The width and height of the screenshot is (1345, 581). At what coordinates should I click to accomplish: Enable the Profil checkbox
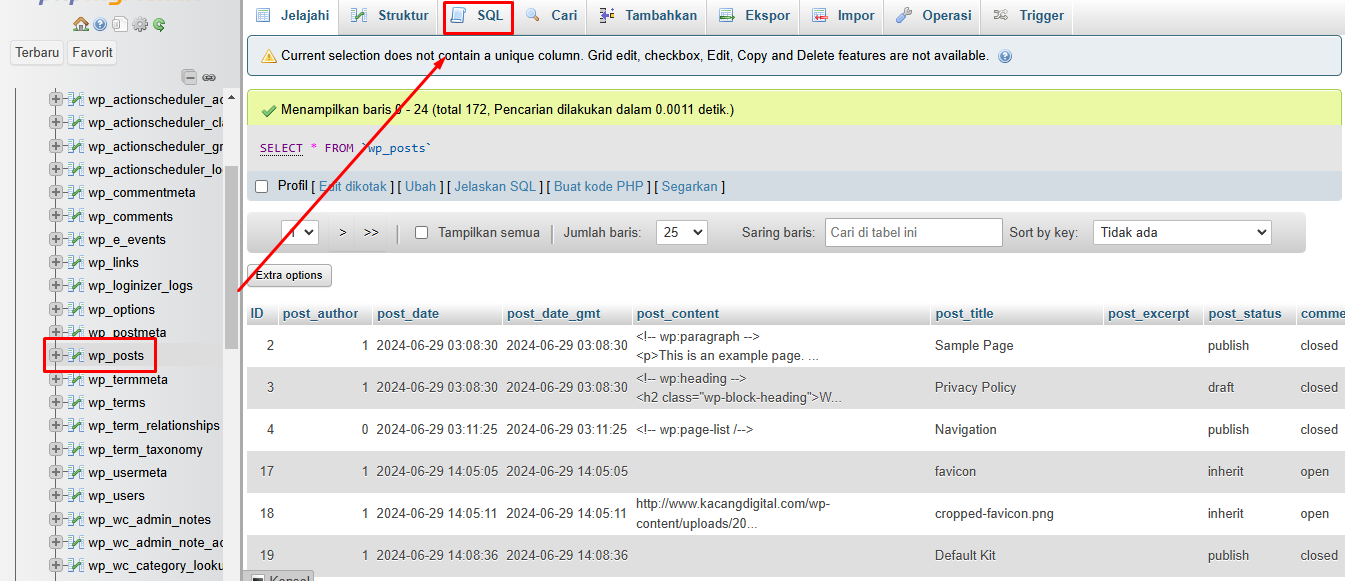(x=262, y=186)
